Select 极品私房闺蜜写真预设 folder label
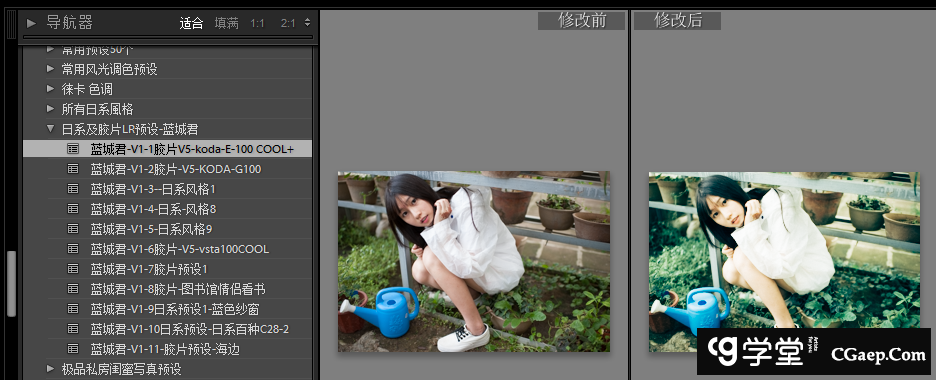 pos(121,369)
